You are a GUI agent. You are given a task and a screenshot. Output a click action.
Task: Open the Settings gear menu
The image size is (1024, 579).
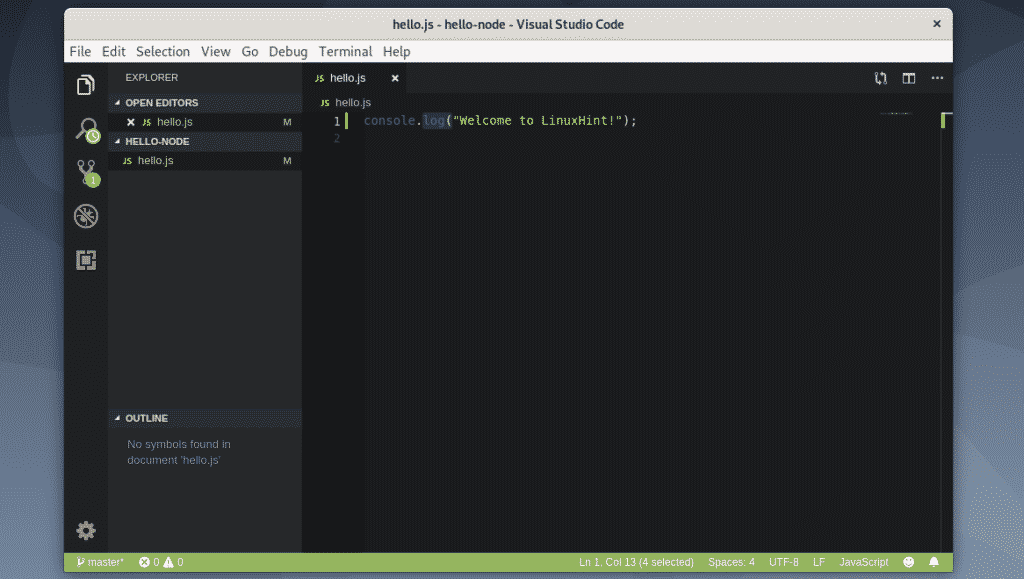click(86, 530)
